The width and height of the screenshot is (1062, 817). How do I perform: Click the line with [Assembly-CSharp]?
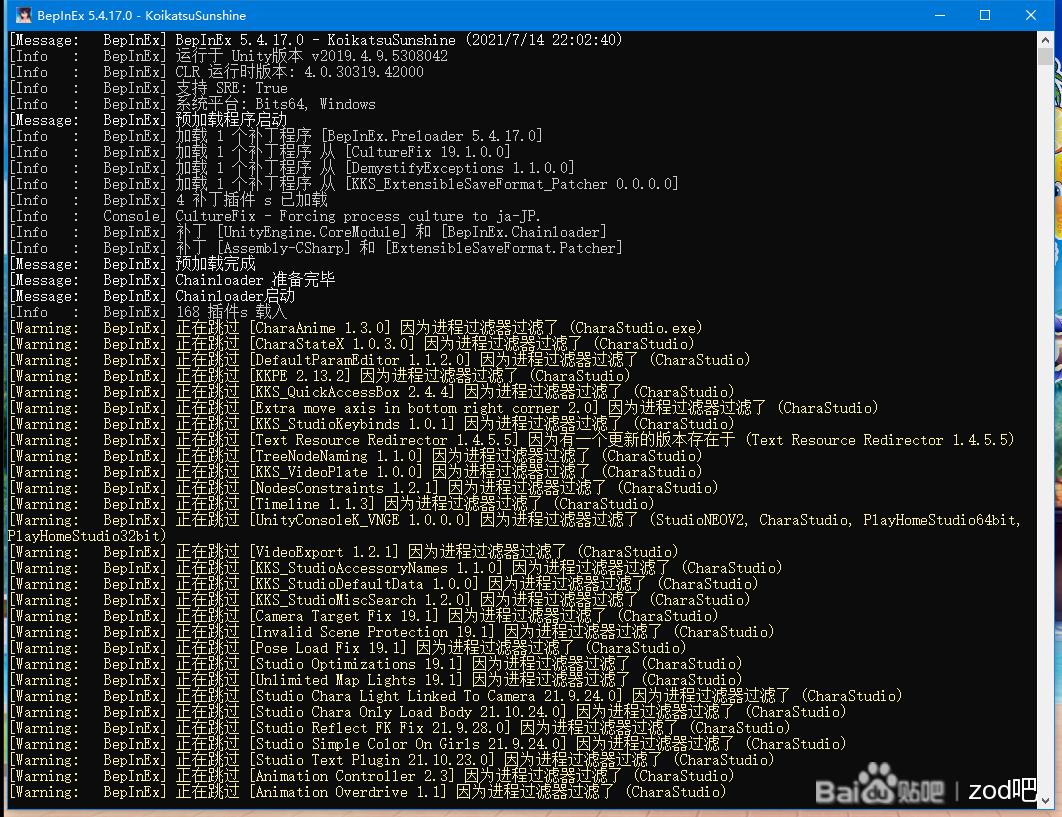[316, 248]
